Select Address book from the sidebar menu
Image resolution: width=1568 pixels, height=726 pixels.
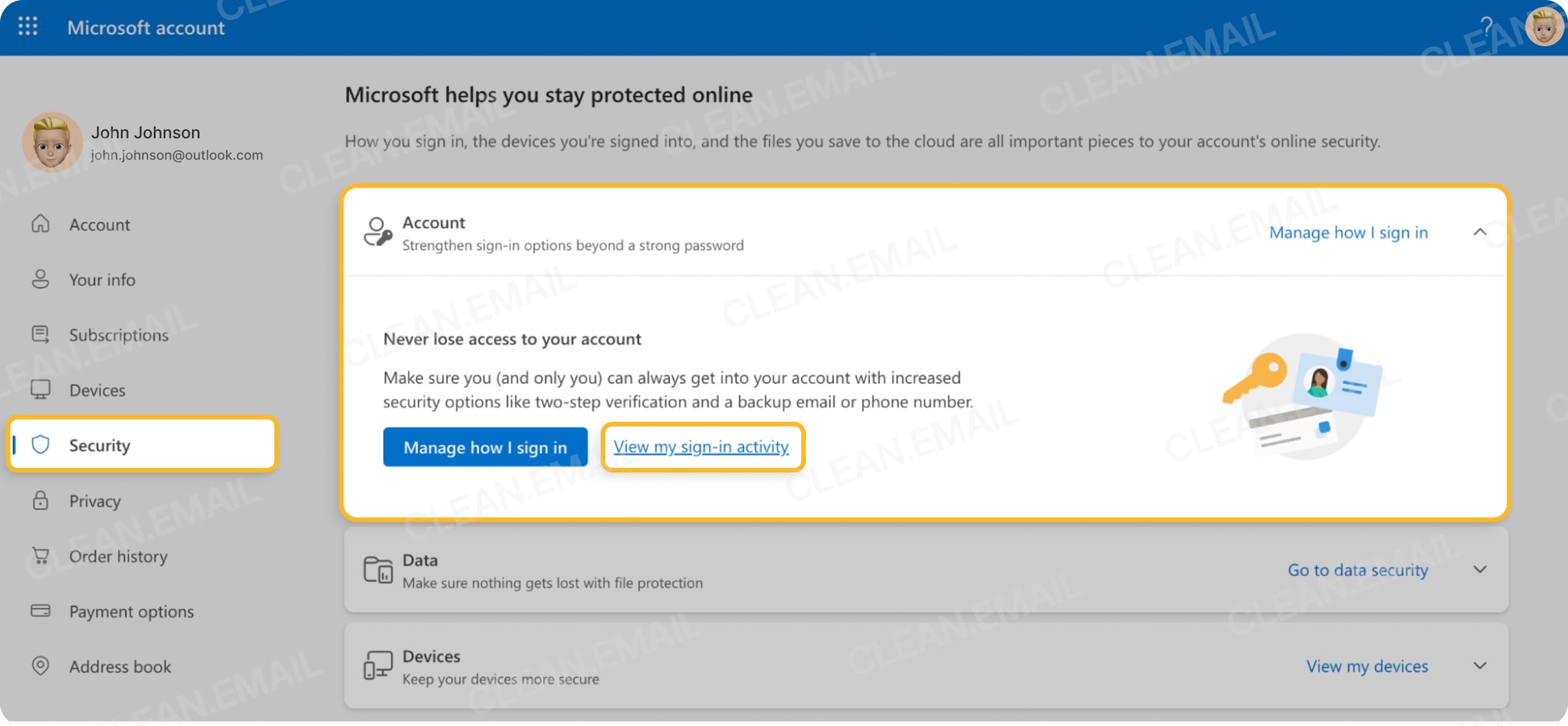(119, 666)
